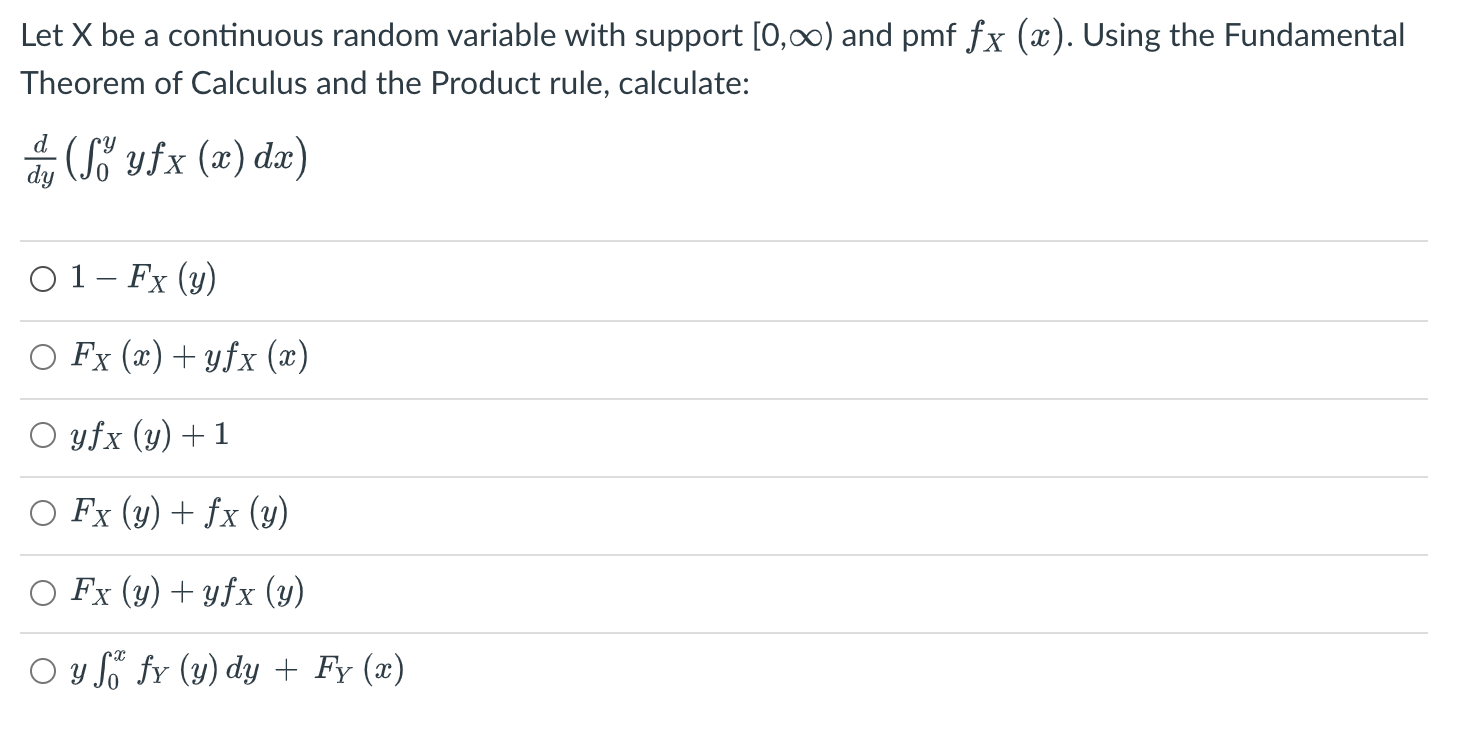1460x750 pixels.
Task: Select the answer Fx(x) + yfx(x)
Action: [42, 355]
